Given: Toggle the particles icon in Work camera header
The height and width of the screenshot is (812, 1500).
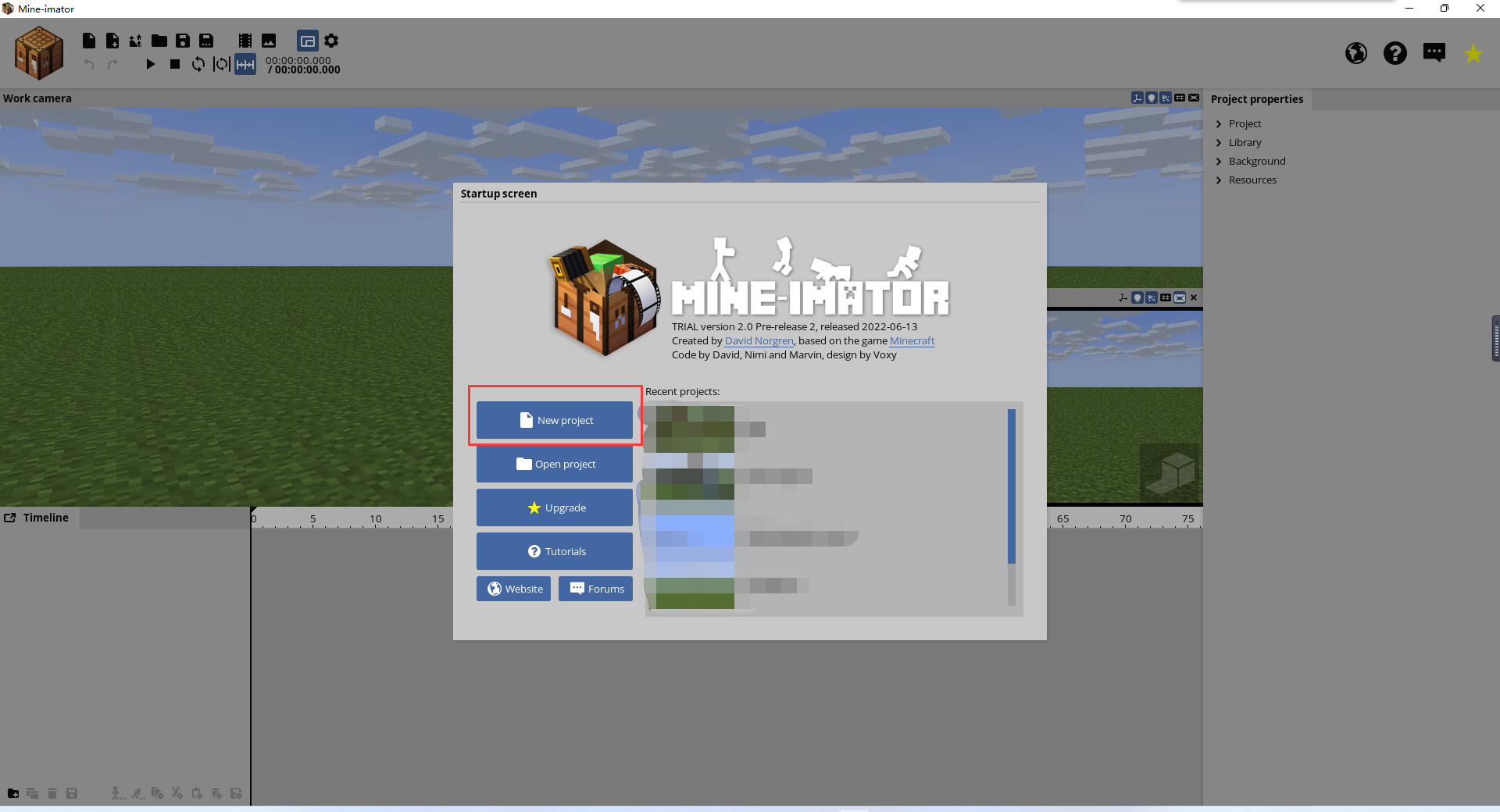Looking at the screenshot, I should tap(1166, 98).
